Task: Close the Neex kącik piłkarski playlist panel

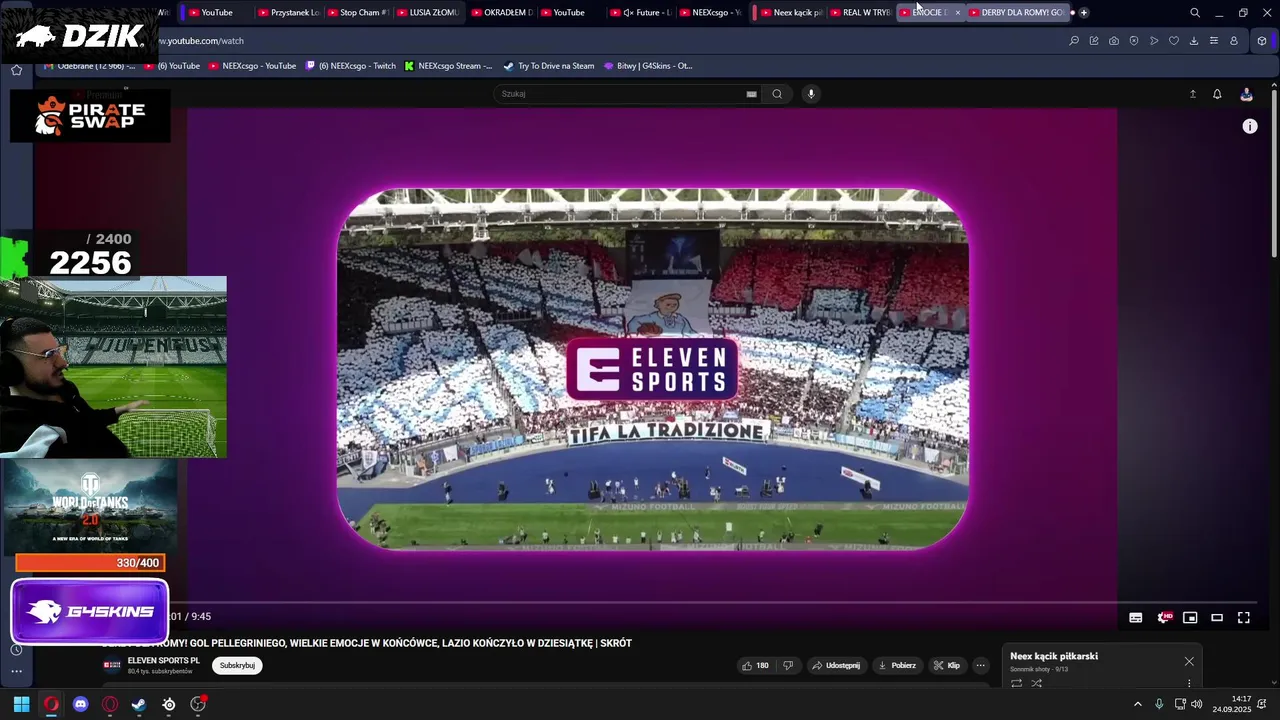Action: point(1189,661)
